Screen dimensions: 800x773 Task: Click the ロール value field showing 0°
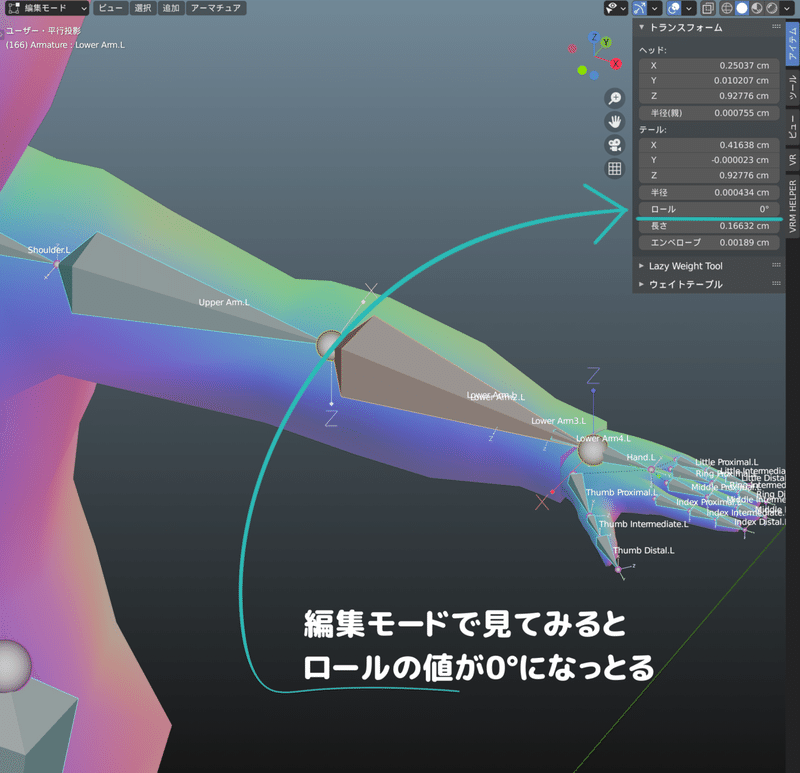click(x=709, y=209)
